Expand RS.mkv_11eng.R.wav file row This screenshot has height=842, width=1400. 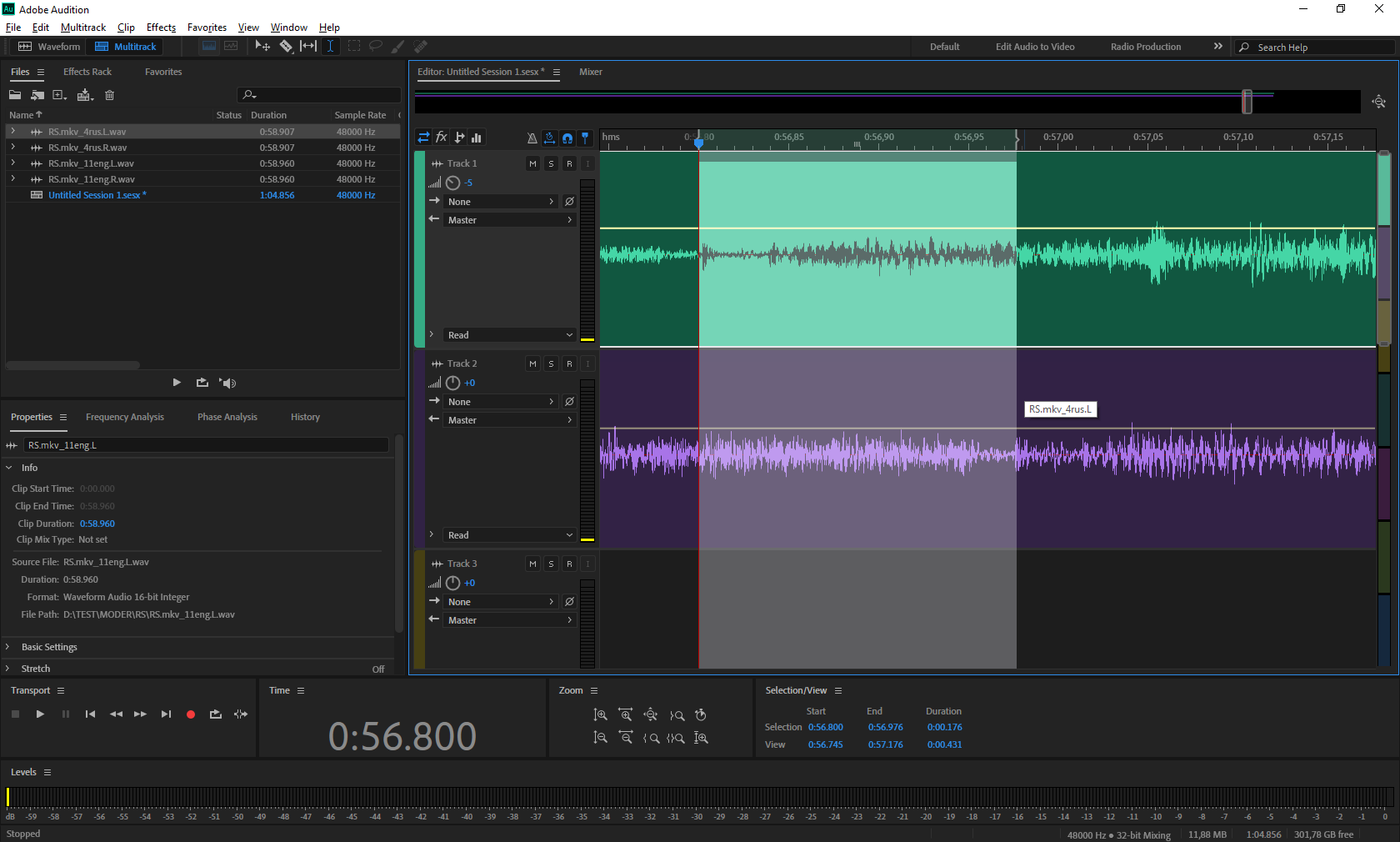point(12,179)
